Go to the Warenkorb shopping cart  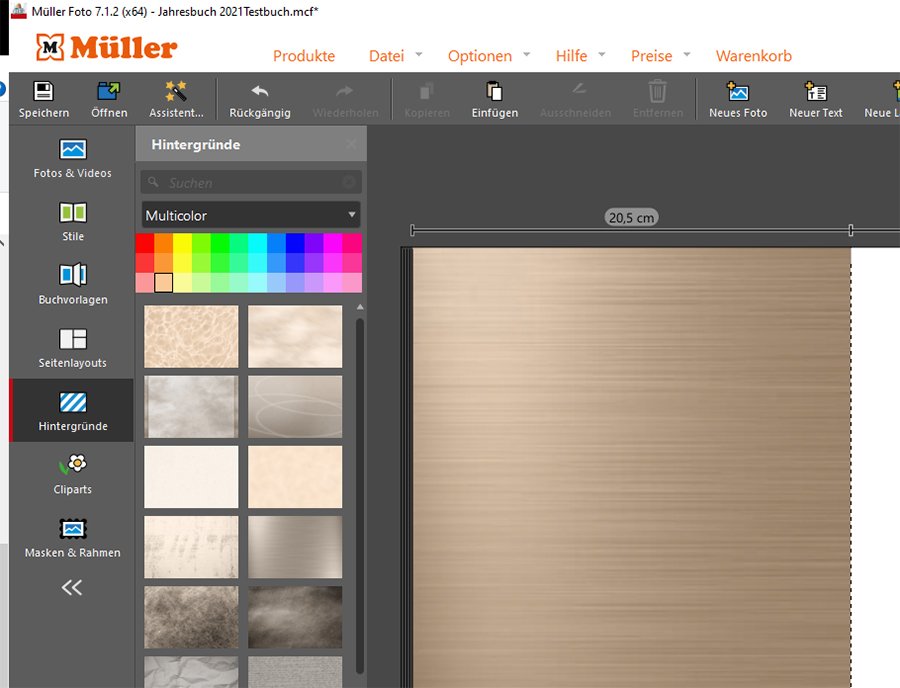[x=754, y=56]
